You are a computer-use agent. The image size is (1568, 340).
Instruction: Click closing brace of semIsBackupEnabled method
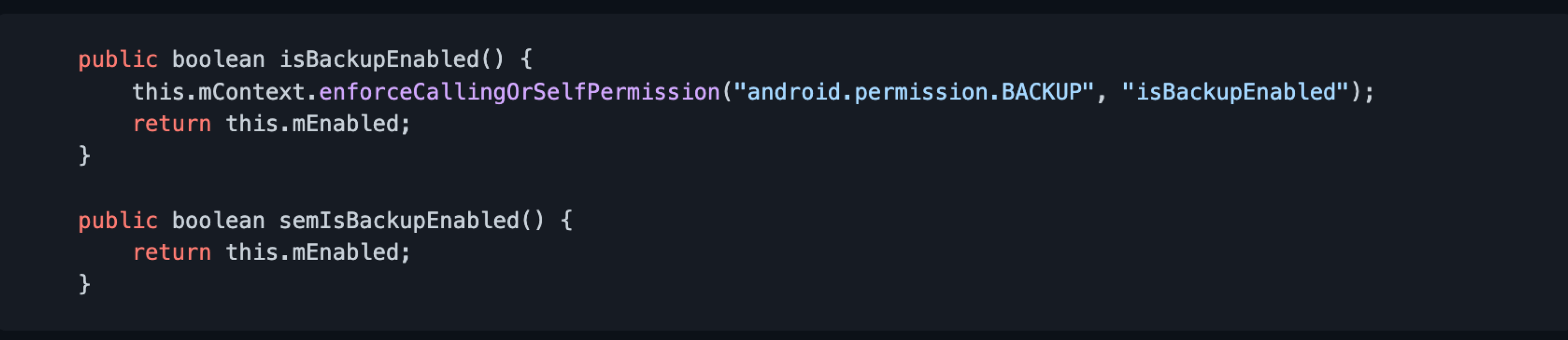click(x=85, y=284)
